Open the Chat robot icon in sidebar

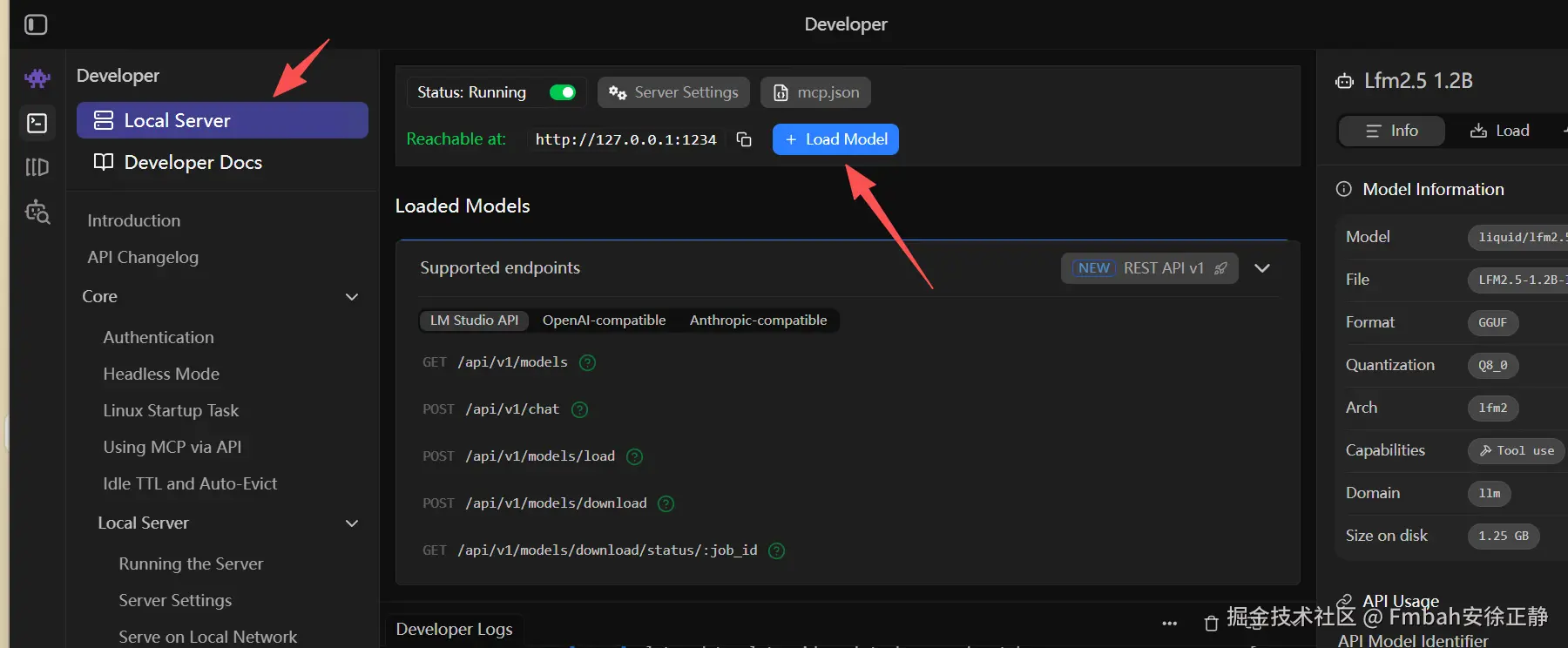point(37,78)
